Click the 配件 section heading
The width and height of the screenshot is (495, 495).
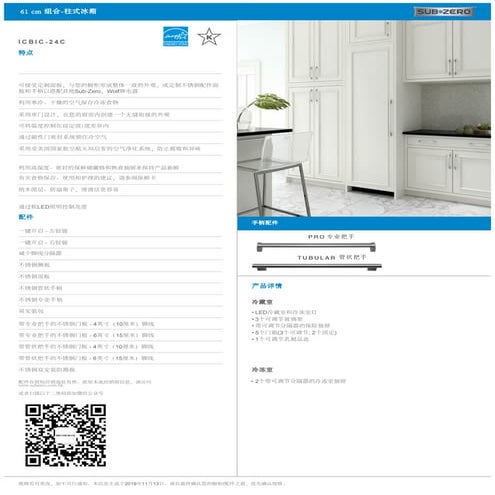pos(26,217)
